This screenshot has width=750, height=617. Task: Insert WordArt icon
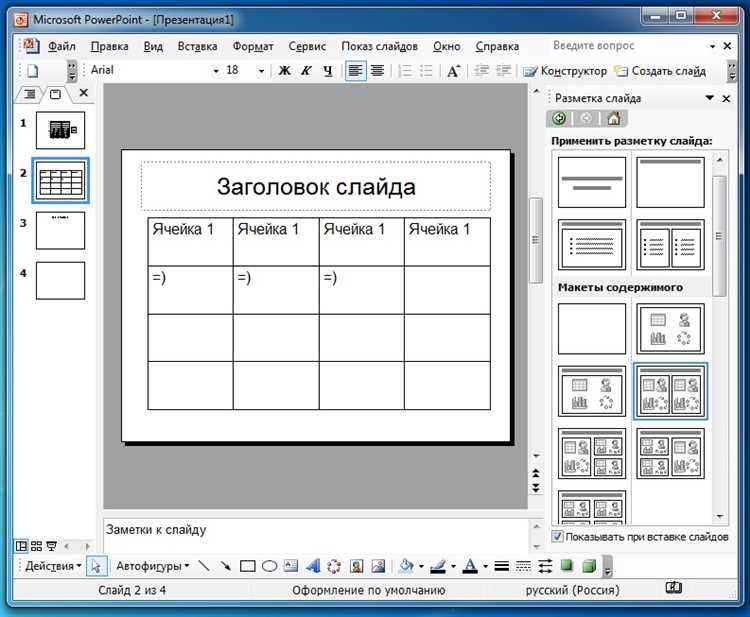click(312, 566)
